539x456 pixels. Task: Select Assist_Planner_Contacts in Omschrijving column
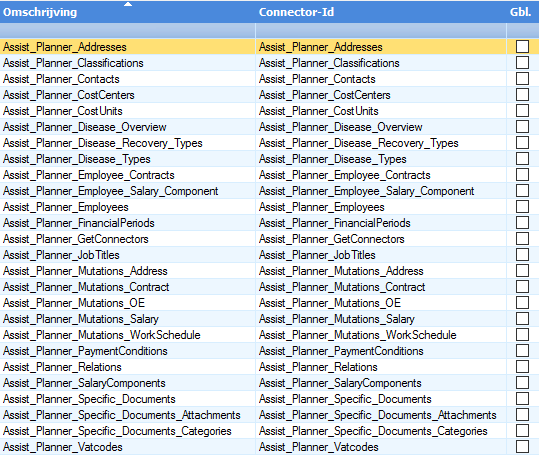(x=61, y=79)
